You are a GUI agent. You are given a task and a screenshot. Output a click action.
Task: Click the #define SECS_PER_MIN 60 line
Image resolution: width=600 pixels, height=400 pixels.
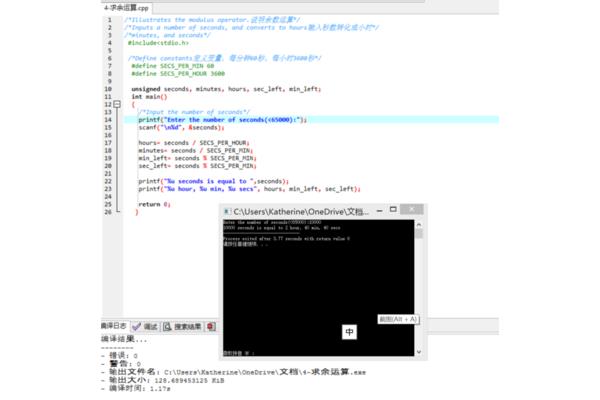[173, 66]
